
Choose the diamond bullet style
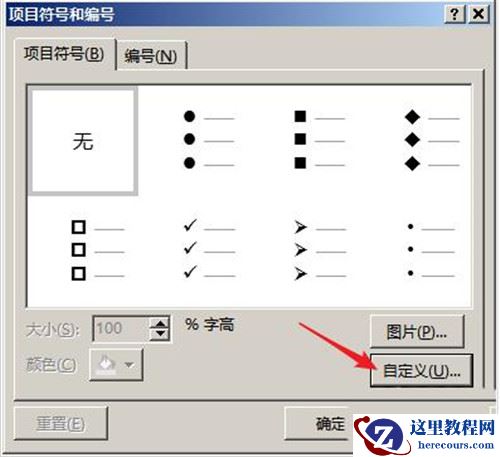tap(432, 140)
